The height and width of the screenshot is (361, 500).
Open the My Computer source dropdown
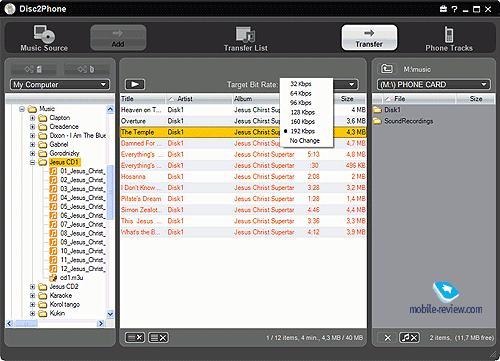[60, 84]
